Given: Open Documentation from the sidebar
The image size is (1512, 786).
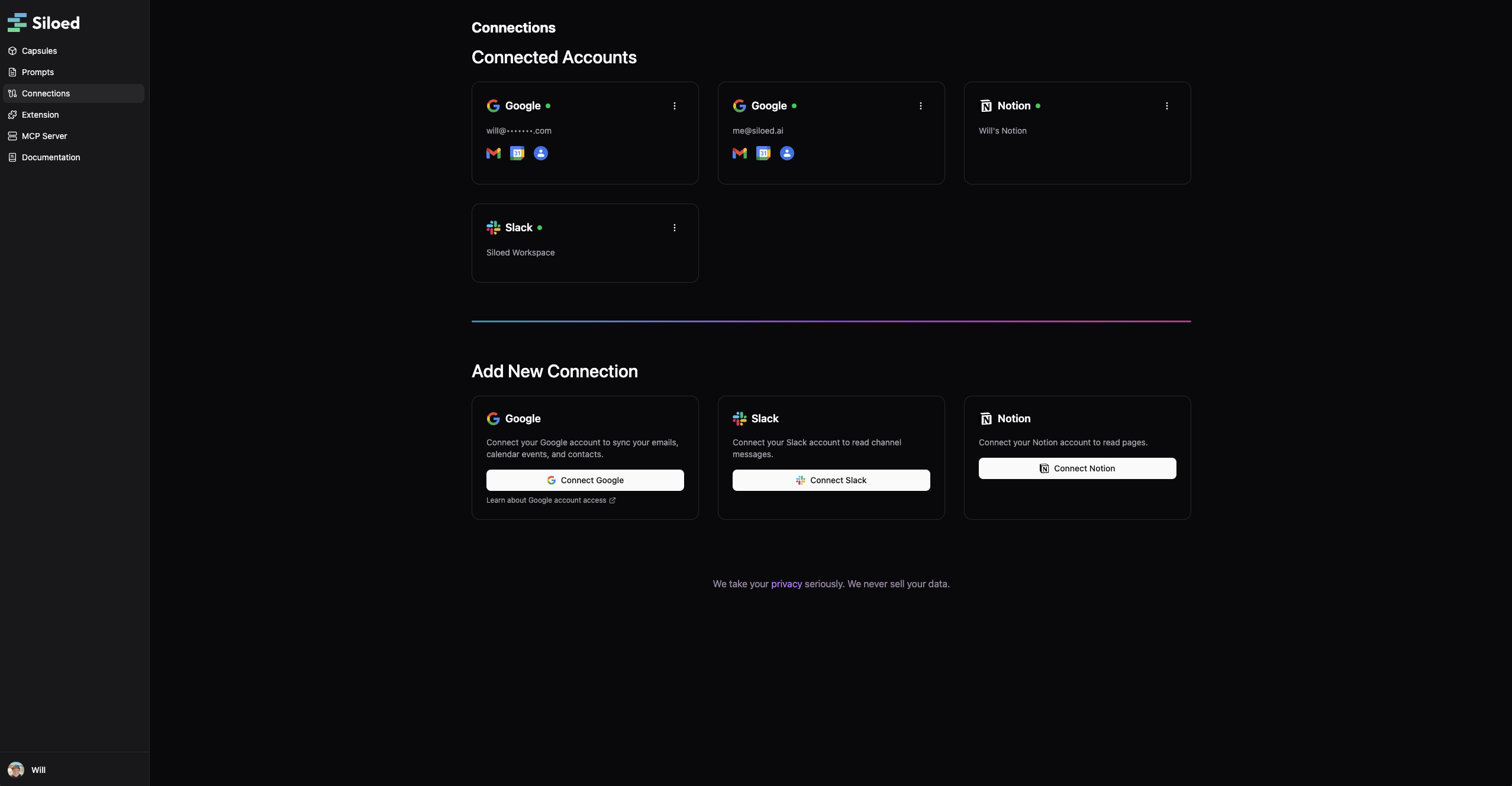Looking at the screenshot, I should coord(50,157).
